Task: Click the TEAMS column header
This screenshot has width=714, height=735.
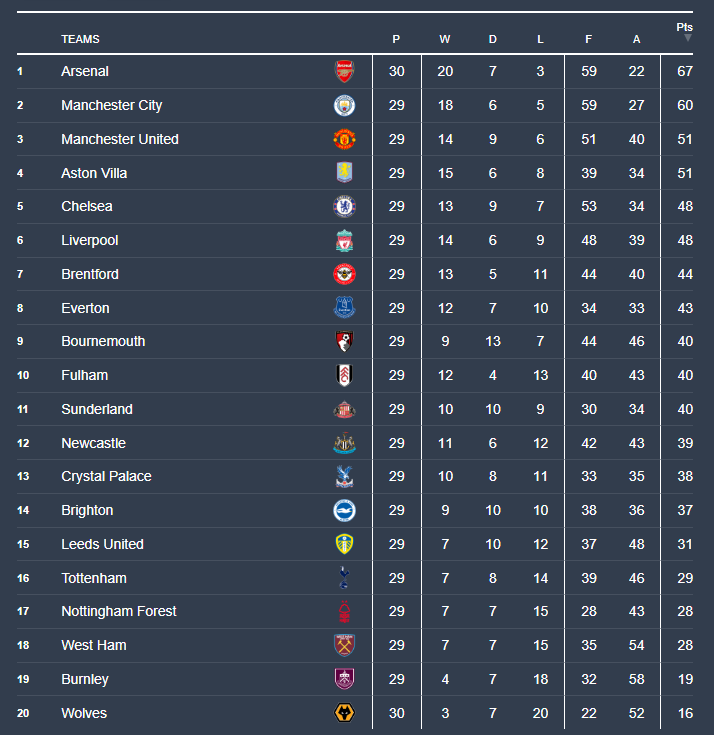Action: pyautogui.click(x=80, y=40)
